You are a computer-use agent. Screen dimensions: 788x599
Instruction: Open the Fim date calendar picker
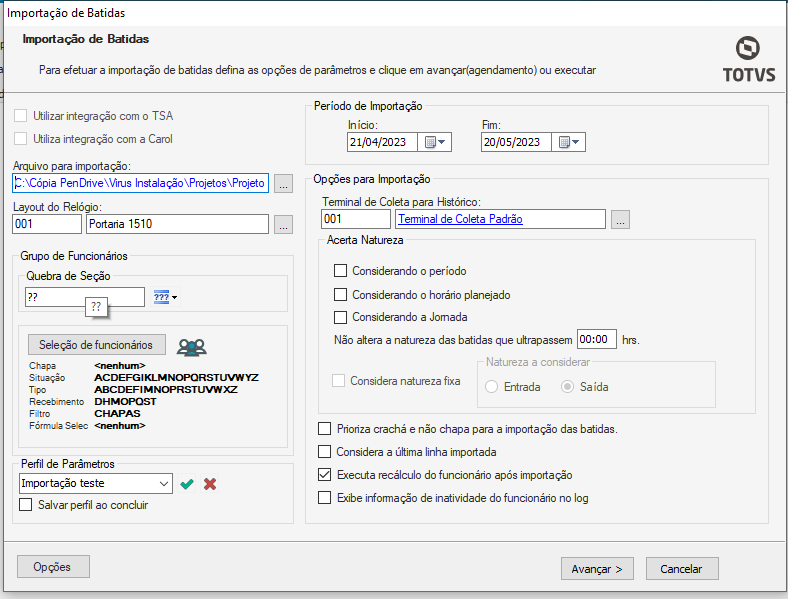point(570,142)
